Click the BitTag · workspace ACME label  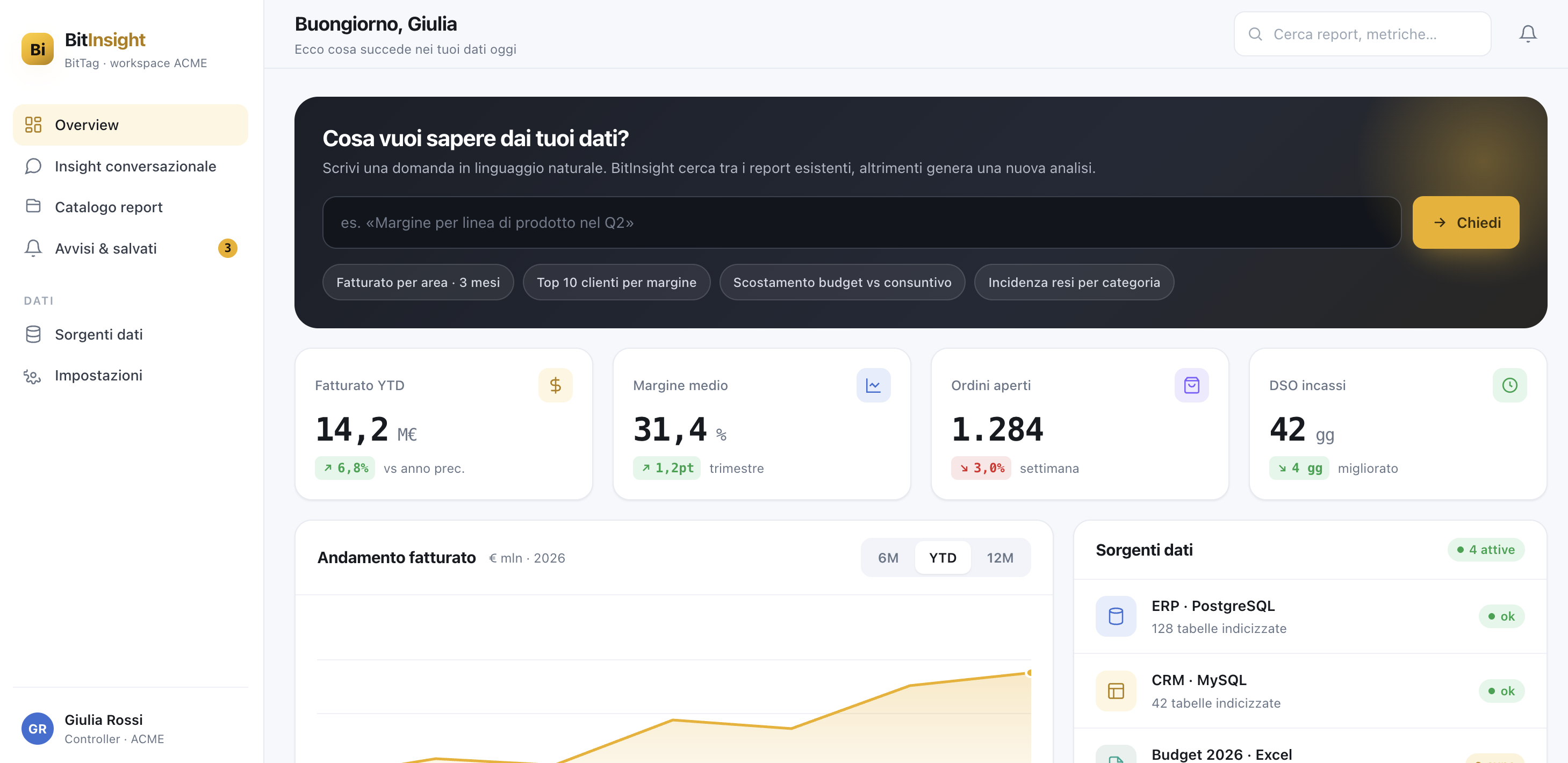(x=136, y=63)
